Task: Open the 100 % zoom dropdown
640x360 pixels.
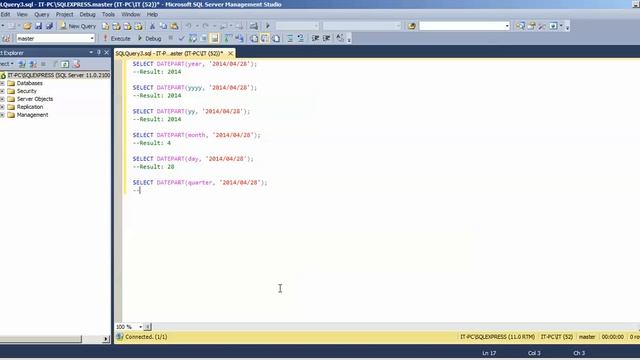Action: (140, 327)
